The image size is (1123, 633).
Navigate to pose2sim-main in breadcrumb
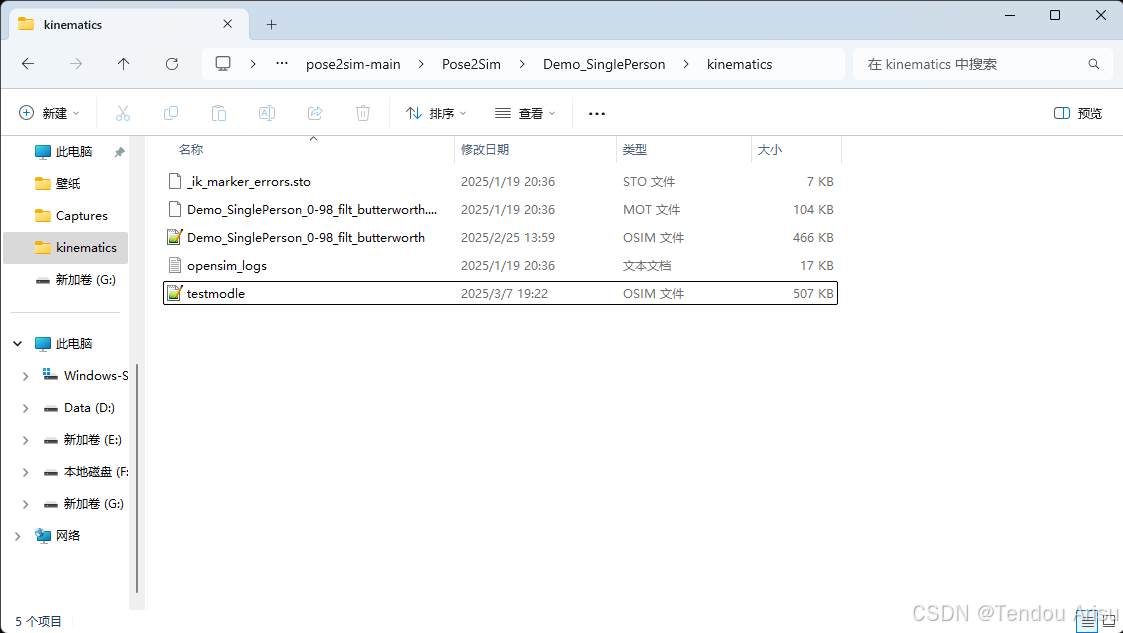[353, 64]
